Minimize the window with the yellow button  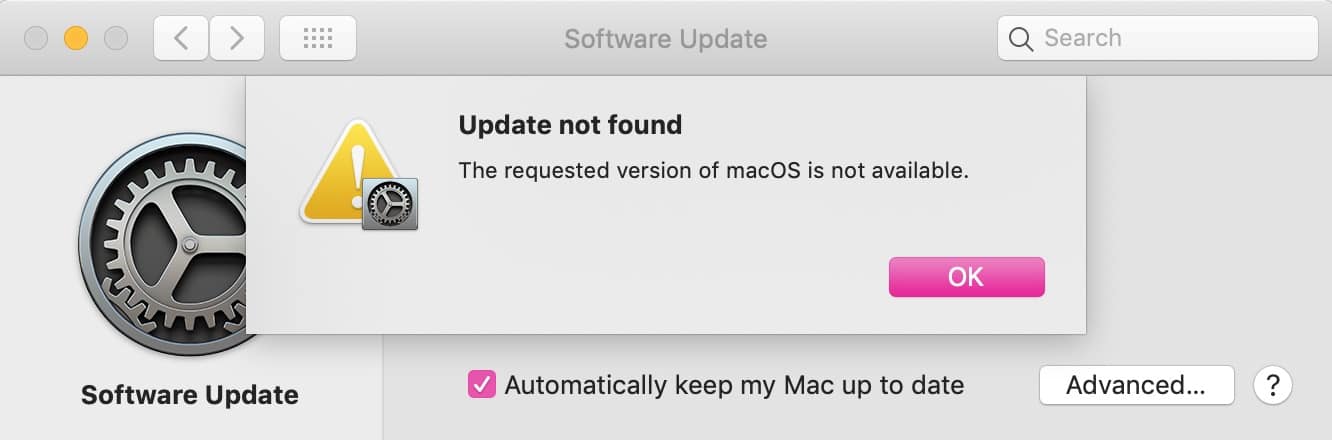(x=76, y=39)
